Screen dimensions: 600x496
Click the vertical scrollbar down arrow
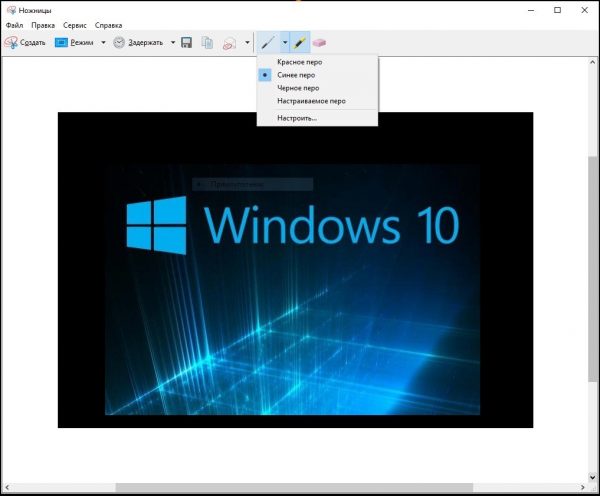coord(592,477)
